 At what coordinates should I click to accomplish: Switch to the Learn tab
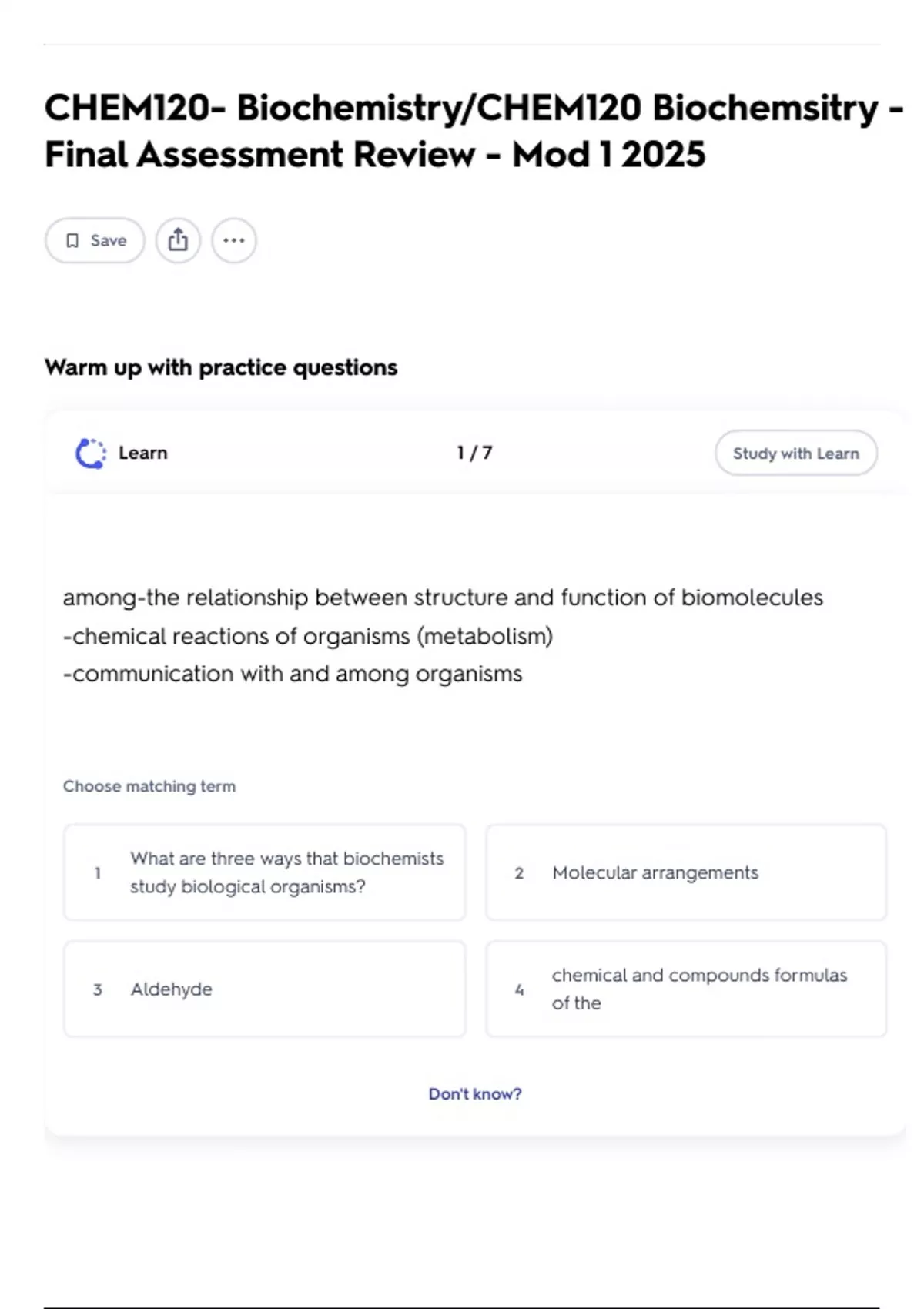point(142,453)
